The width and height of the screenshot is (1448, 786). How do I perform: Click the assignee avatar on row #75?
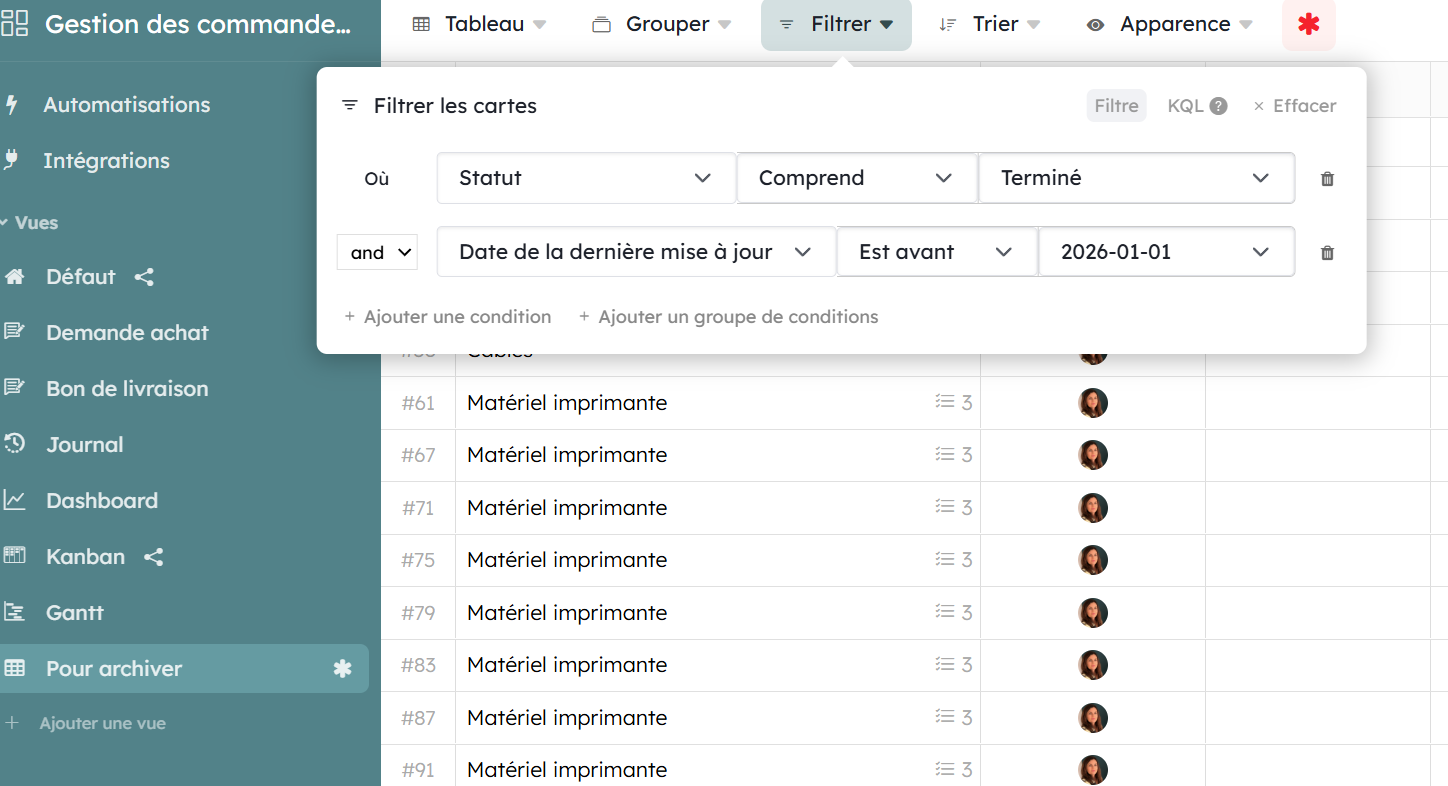(x=1092, y=560)
